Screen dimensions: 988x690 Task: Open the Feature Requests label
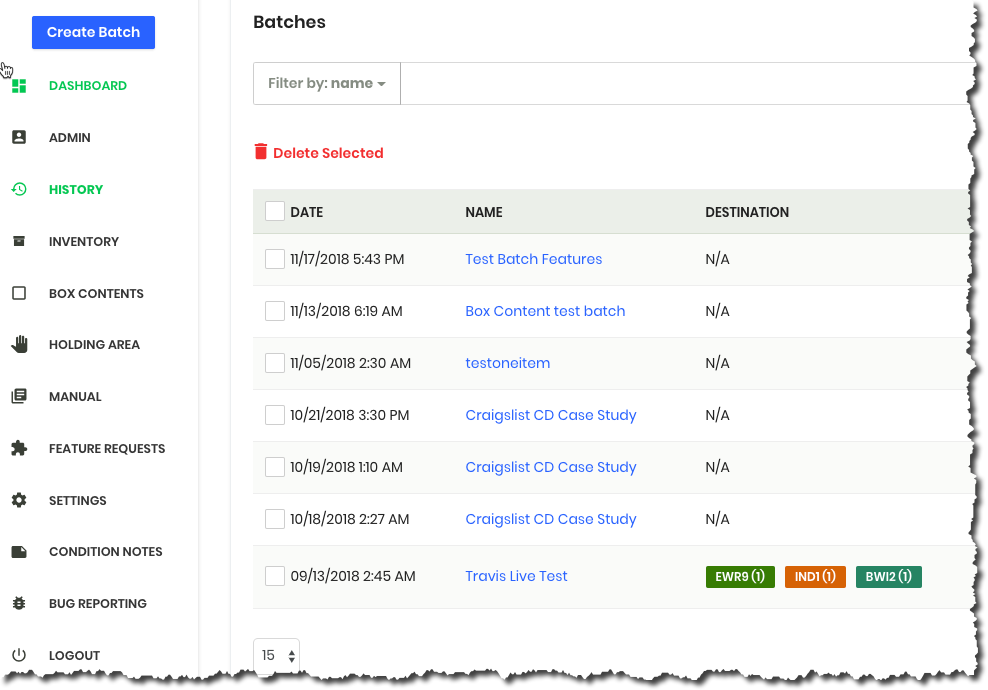(x=106, y=449)
